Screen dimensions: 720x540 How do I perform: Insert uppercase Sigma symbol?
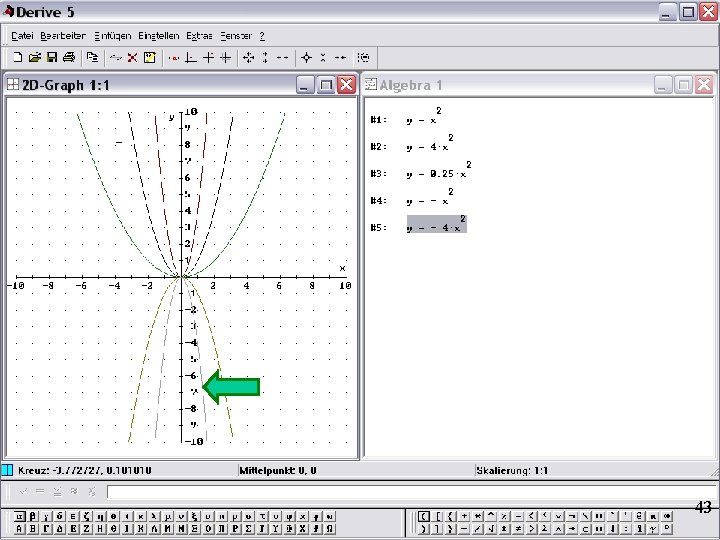point(248,529)
